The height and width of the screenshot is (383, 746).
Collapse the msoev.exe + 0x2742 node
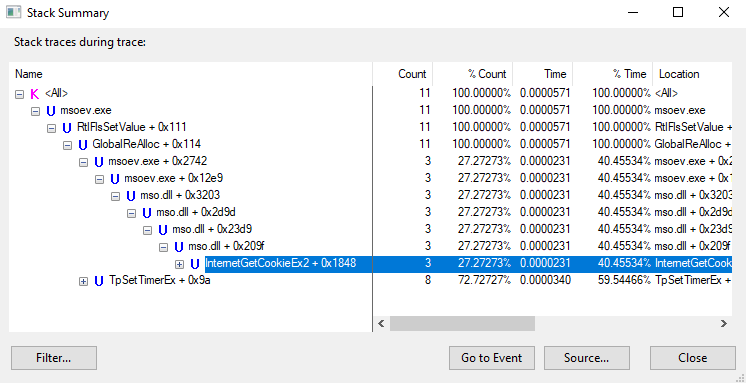pos(83,162)
